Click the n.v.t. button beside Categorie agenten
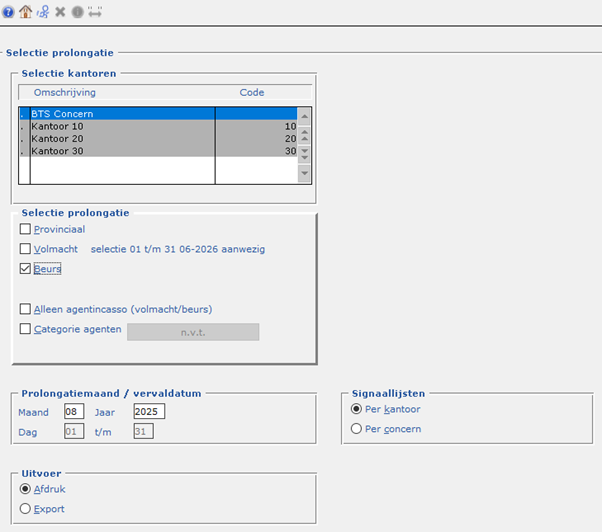This screenshot has width=602, height=532. pos(192,332)
